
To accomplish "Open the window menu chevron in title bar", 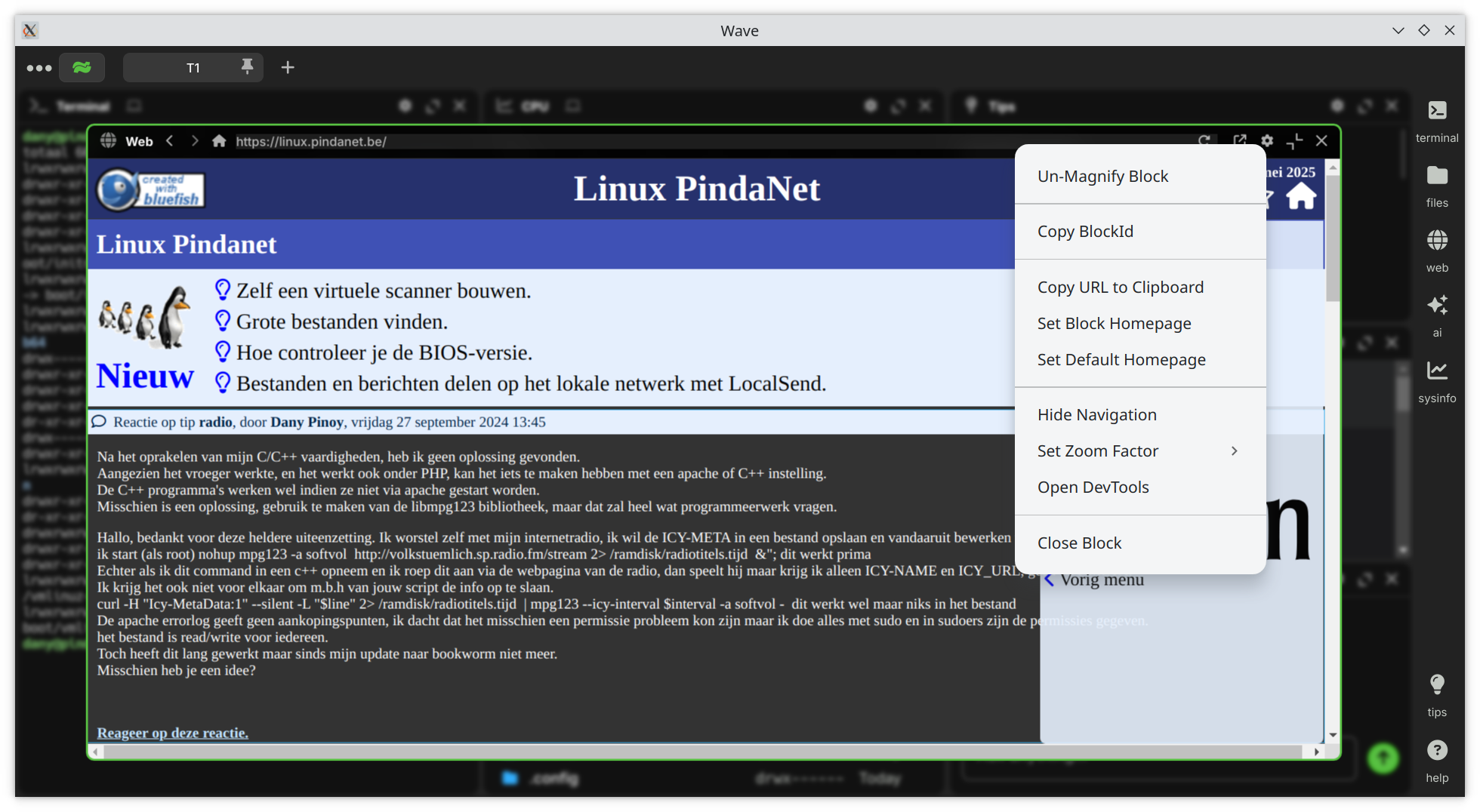I will tap(1398, 30).
